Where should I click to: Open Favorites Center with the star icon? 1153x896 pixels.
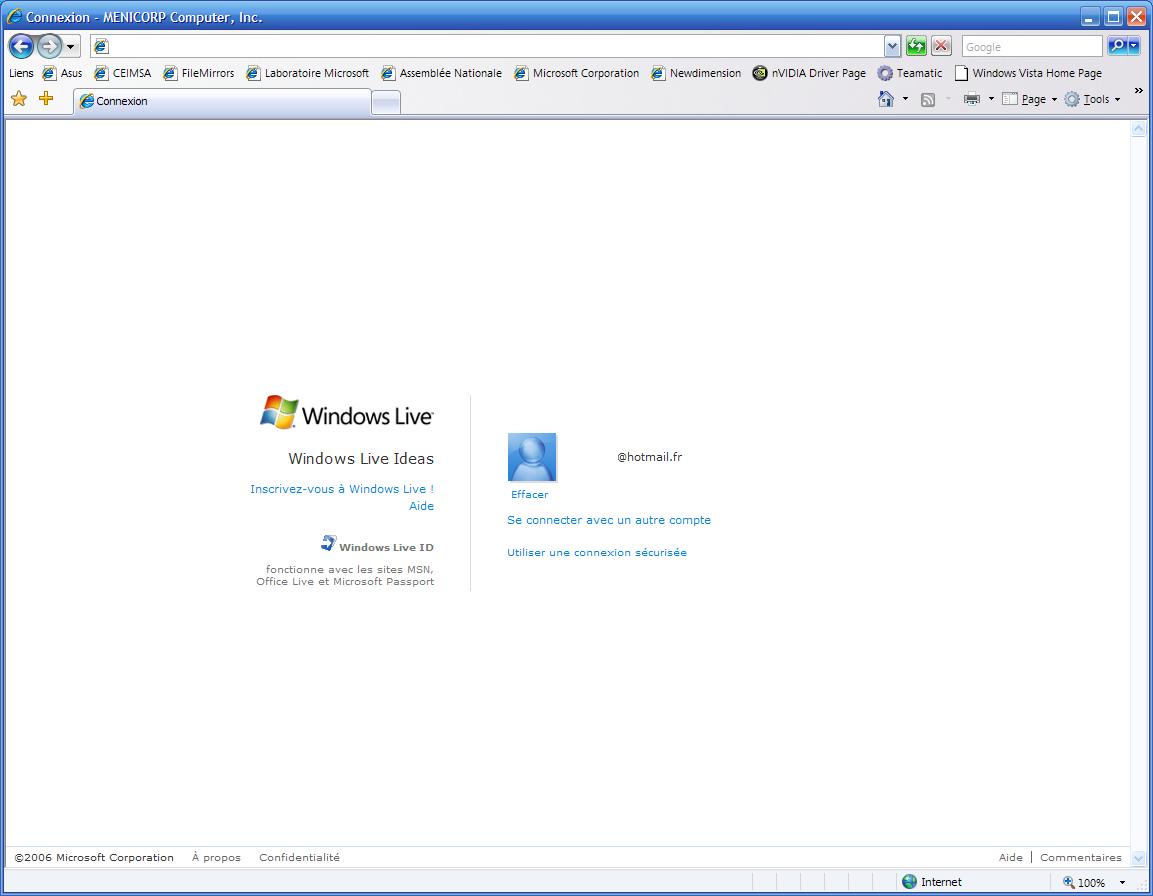click(x=19, y=99)
